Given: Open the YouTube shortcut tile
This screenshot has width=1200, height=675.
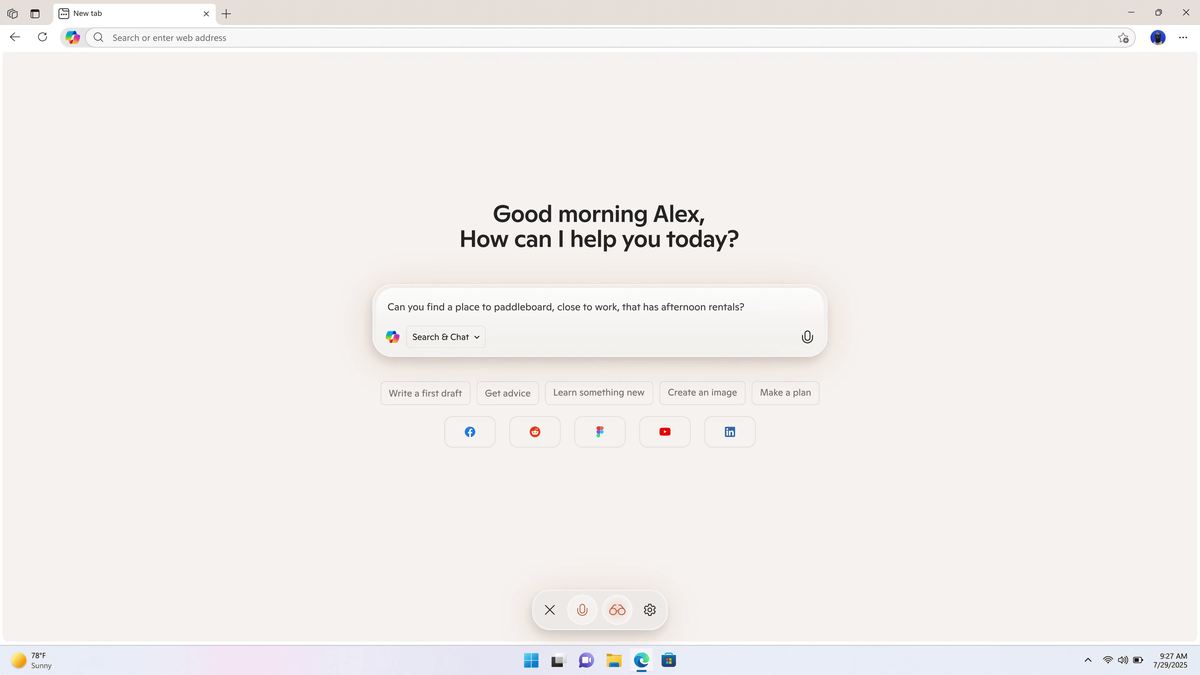Looking at the screenshot, I should click(x=665, y=432).
